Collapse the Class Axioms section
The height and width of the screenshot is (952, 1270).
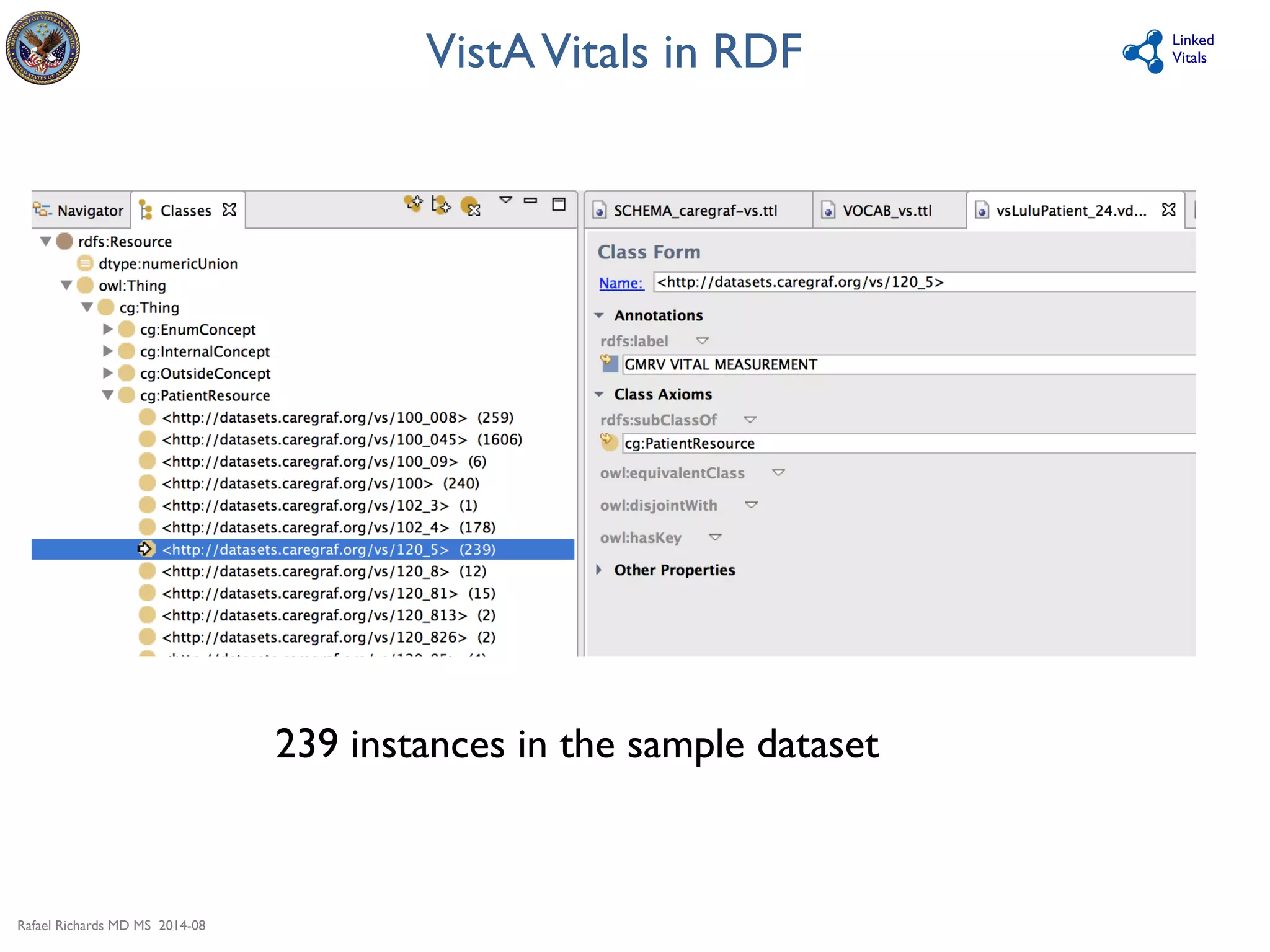coord(599,394)
